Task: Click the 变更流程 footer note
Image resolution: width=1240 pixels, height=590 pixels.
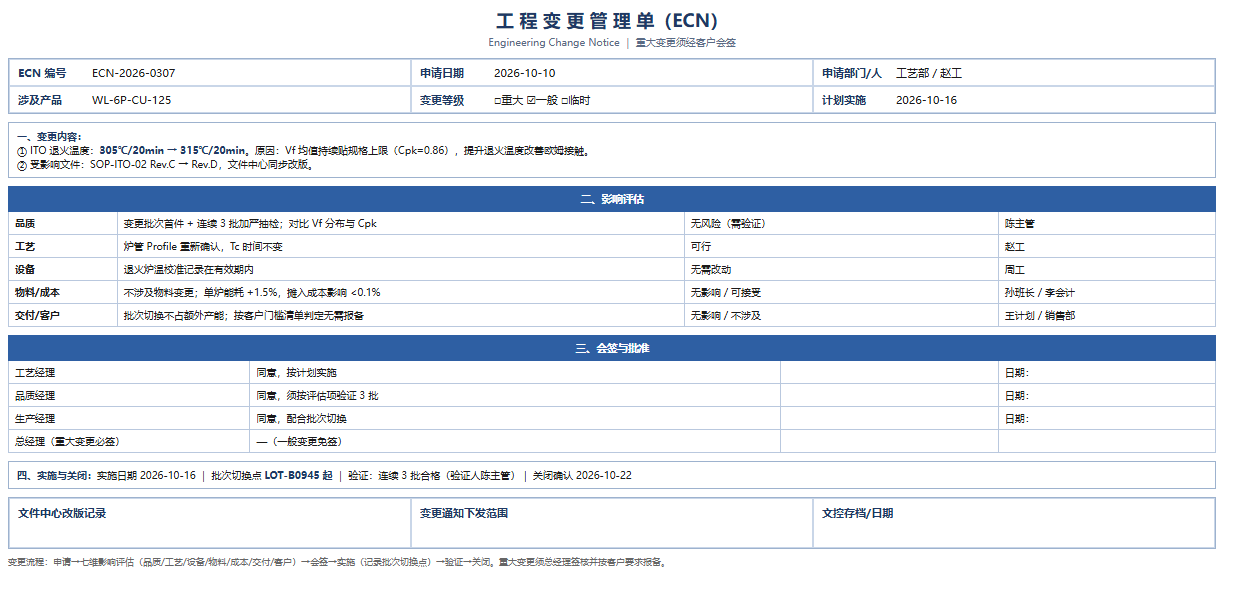Action: pyautogui.click(x=337, y=562)
